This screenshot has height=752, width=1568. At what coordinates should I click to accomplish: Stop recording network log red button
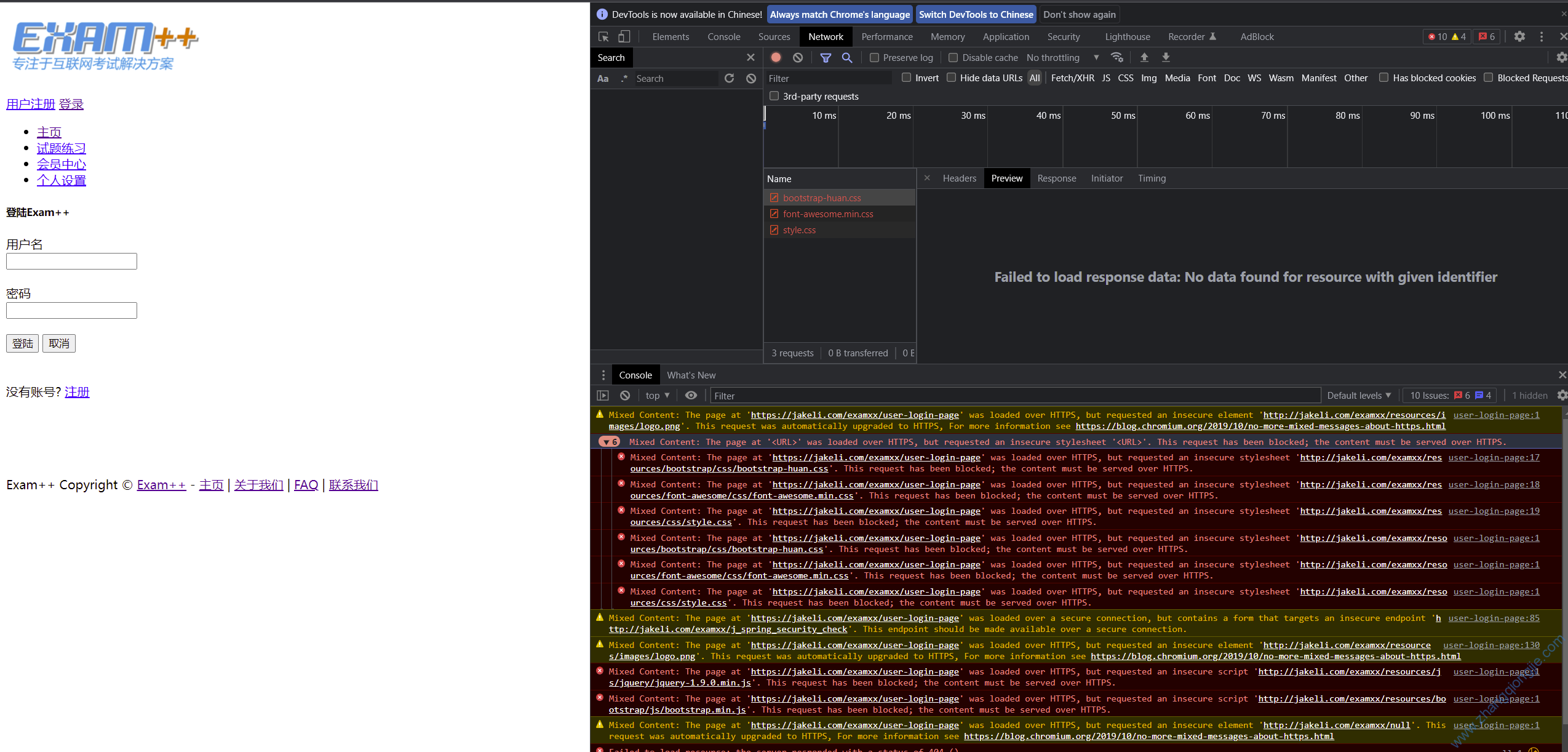776,57
